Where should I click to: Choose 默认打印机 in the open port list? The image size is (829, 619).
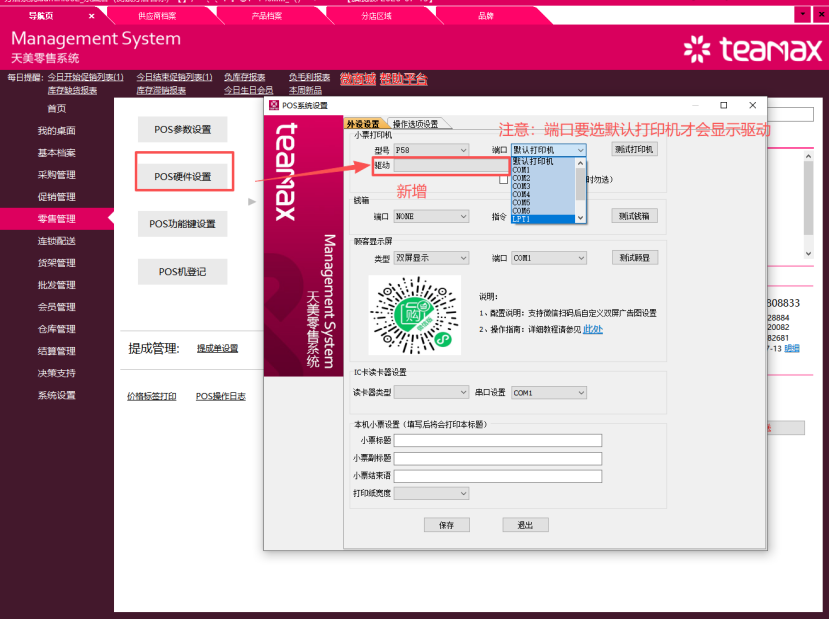pyautogui.click(x=543, y=161)
